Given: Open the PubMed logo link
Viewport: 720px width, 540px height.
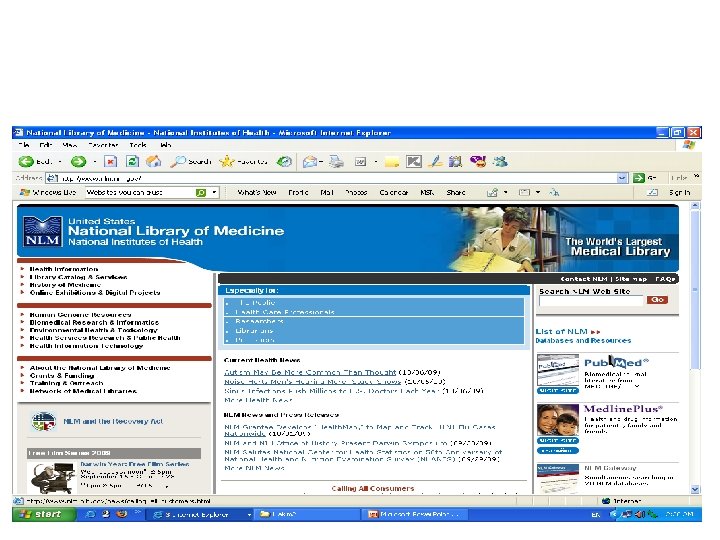Looking at the screenshot, I should point(616,362).
